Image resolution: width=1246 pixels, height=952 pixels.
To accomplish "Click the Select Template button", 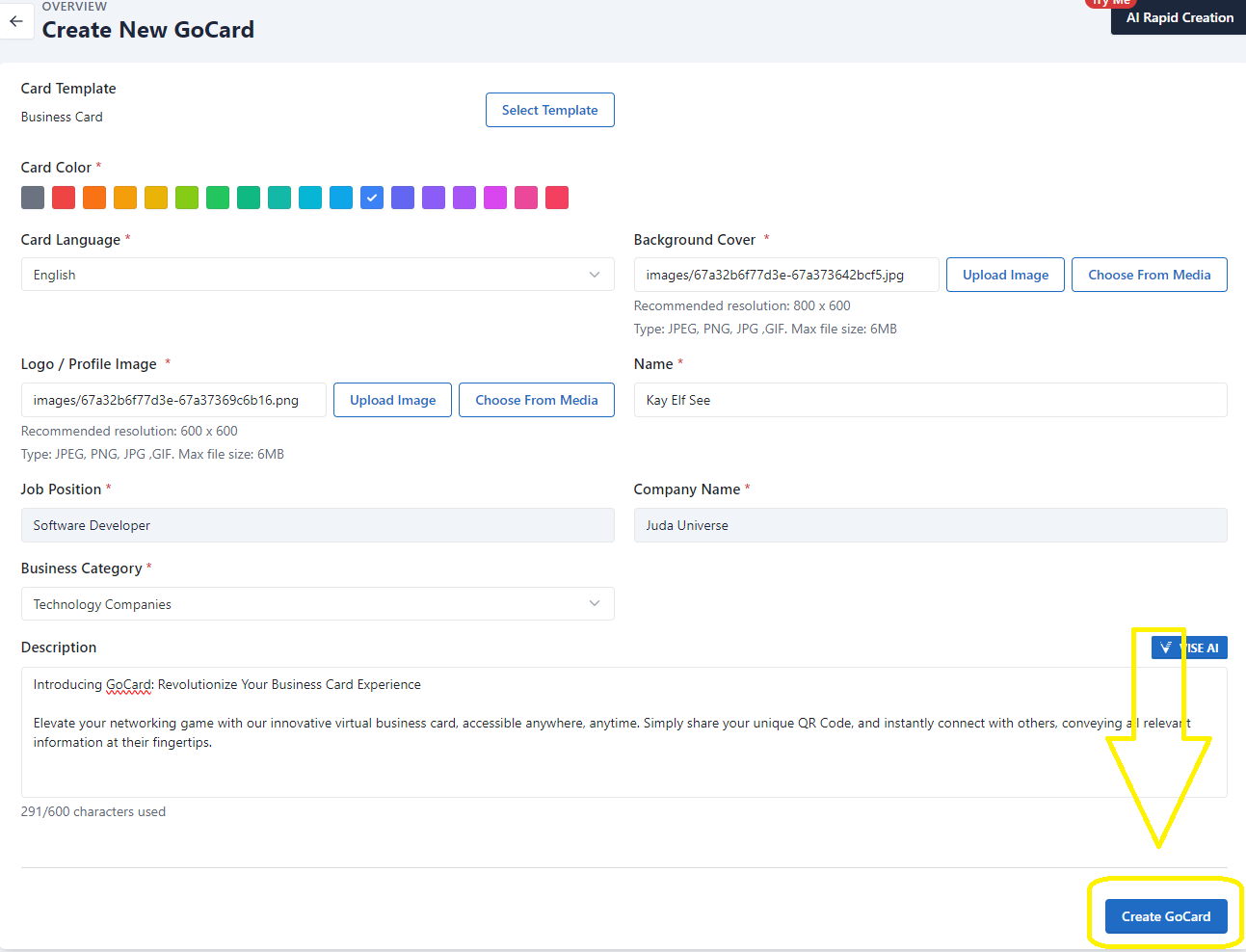I will pyautogui.click(x=549, y=110).
